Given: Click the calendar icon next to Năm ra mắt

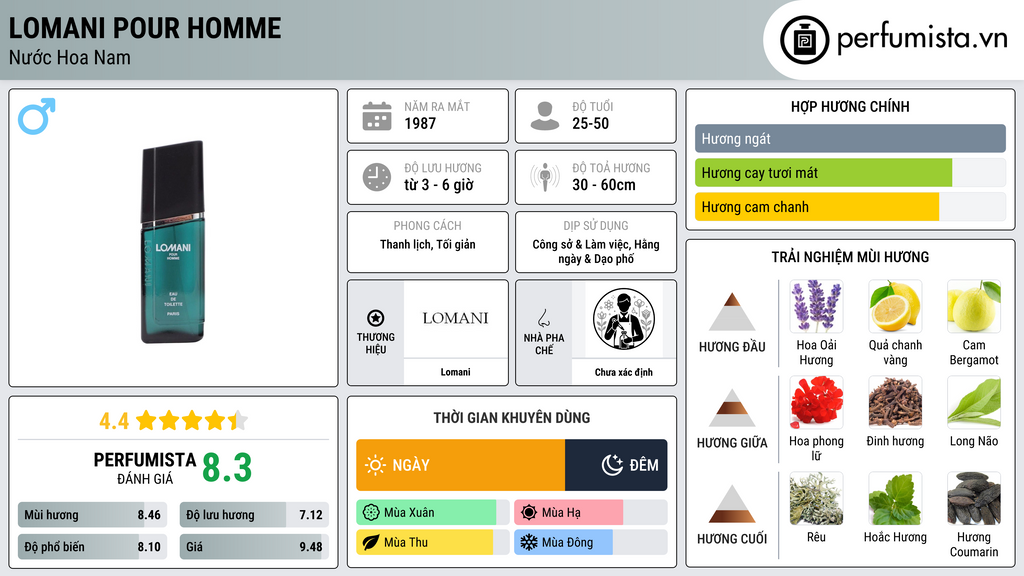Looking at the screenshot, I should point(377,116).
